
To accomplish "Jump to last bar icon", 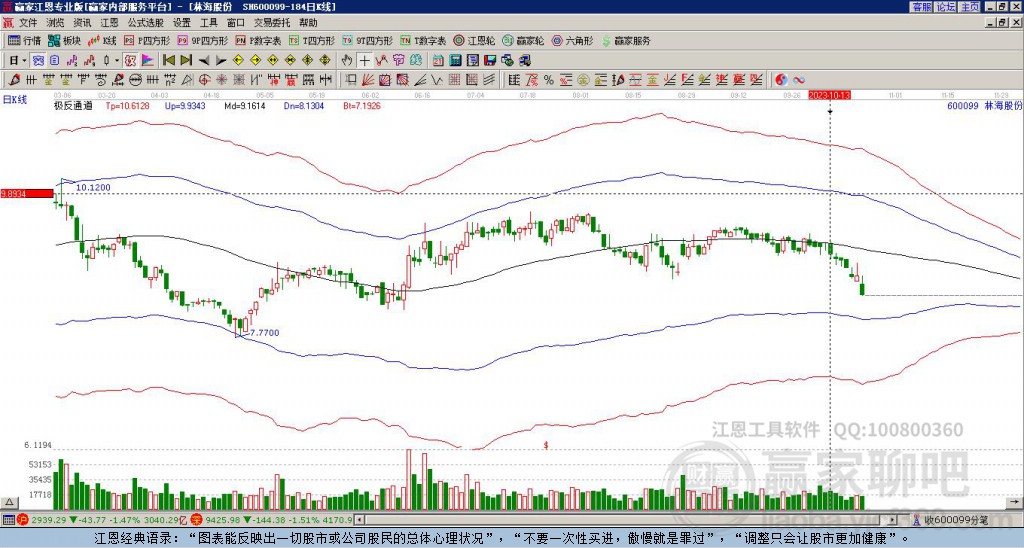I will point(186,60).
